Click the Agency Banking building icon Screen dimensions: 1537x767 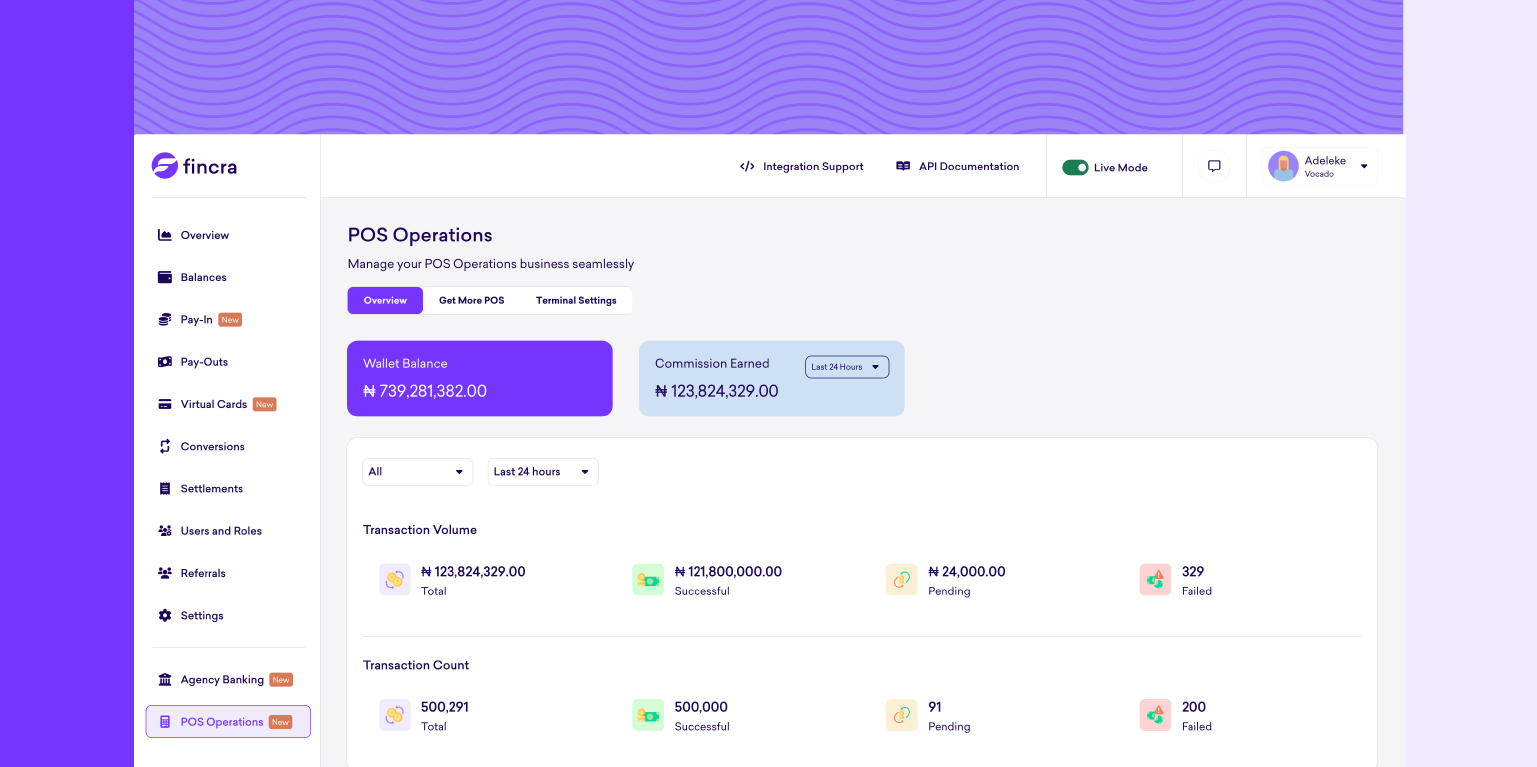(x=165, y=680)
